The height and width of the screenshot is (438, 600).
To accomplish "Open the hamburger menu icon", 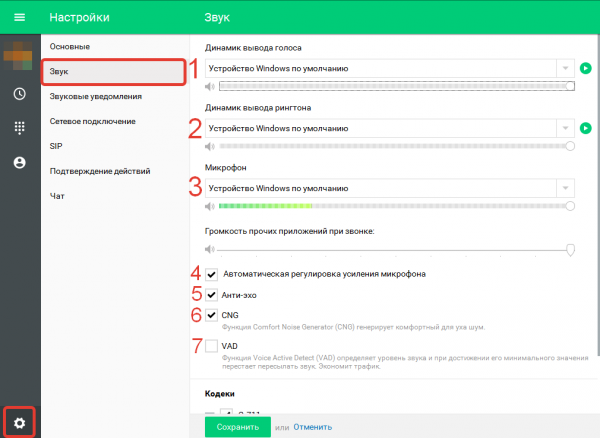I will click(x=20, y=17).
